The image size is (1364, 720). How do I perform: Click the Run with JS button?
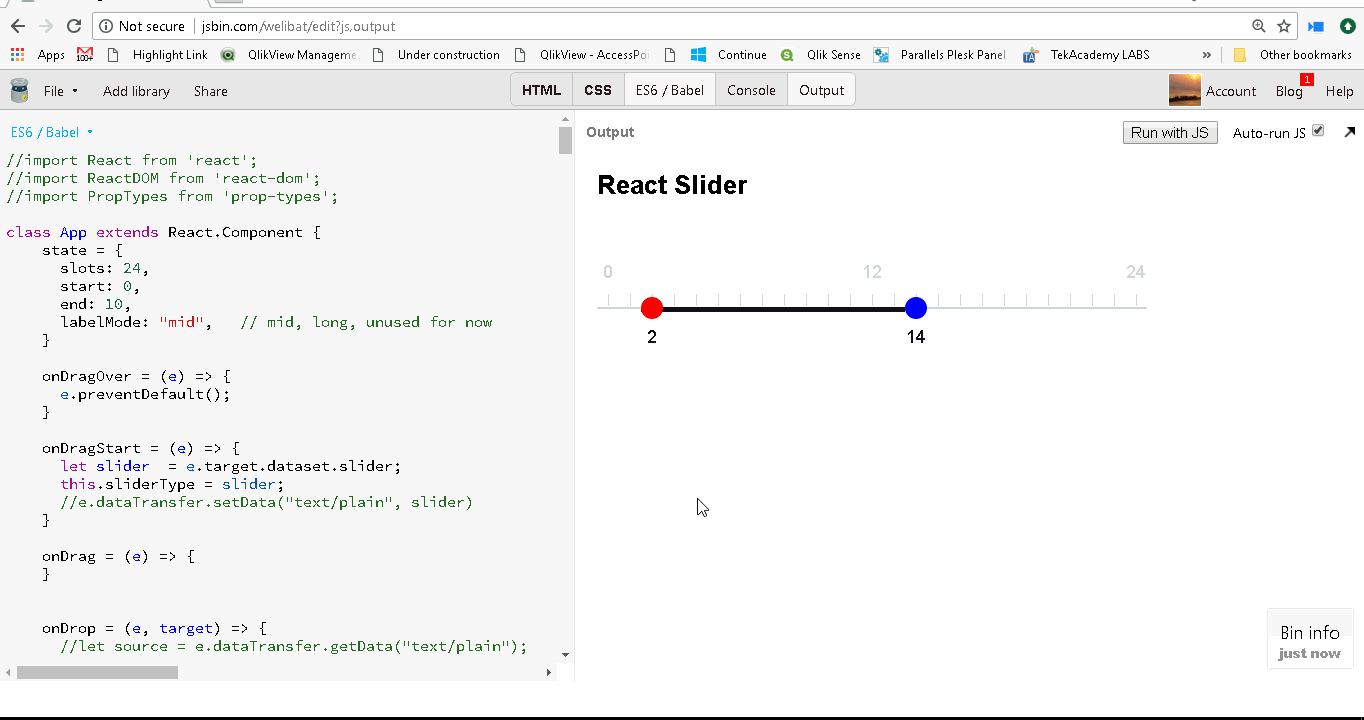(1170, 131)
